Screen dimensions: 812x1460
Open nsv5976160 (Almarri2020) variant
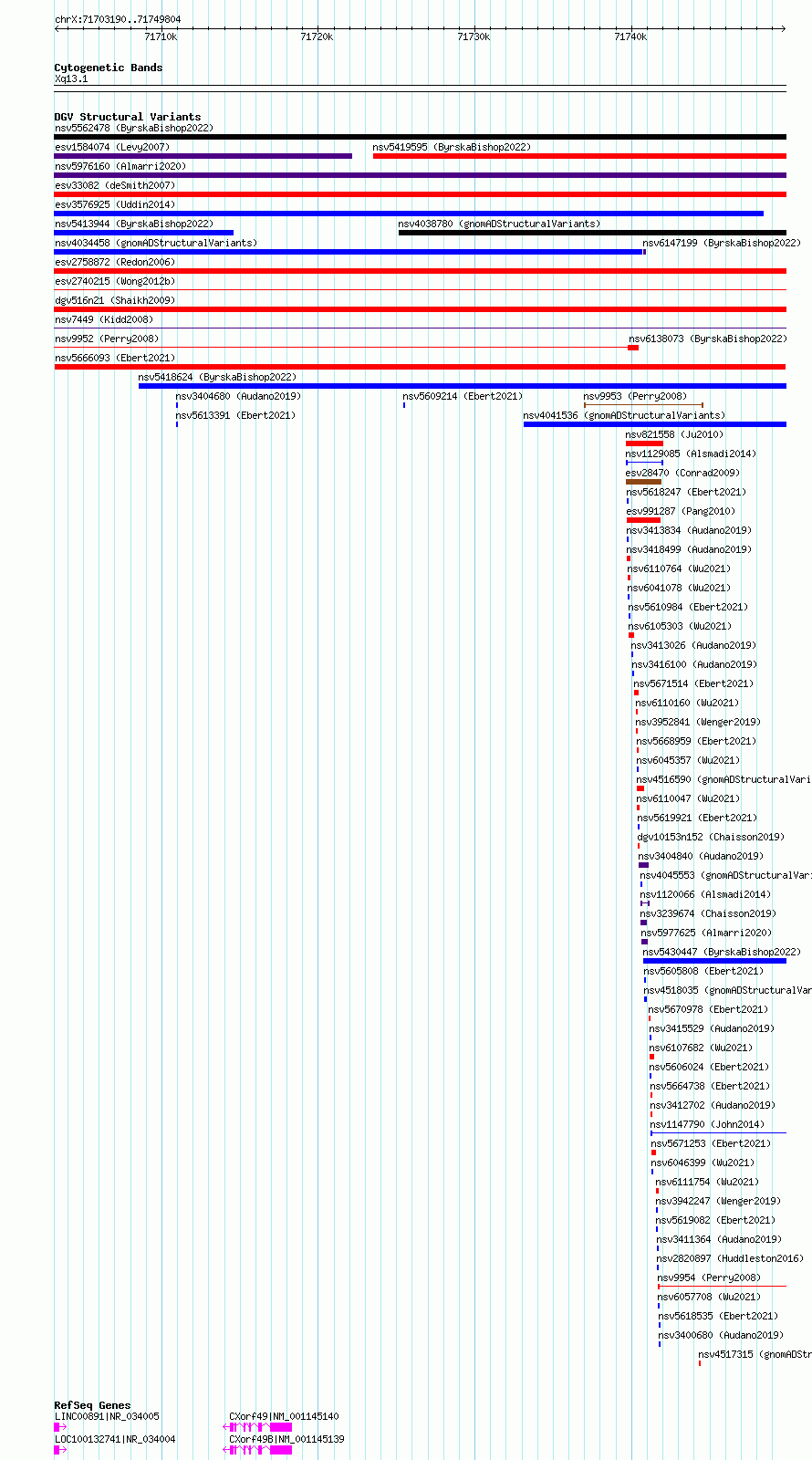[x=120, y=166]
